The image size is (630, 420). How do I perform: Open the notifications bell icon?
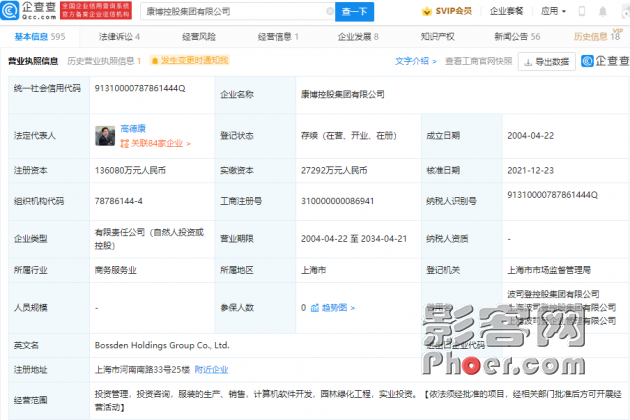pos(603,12)
